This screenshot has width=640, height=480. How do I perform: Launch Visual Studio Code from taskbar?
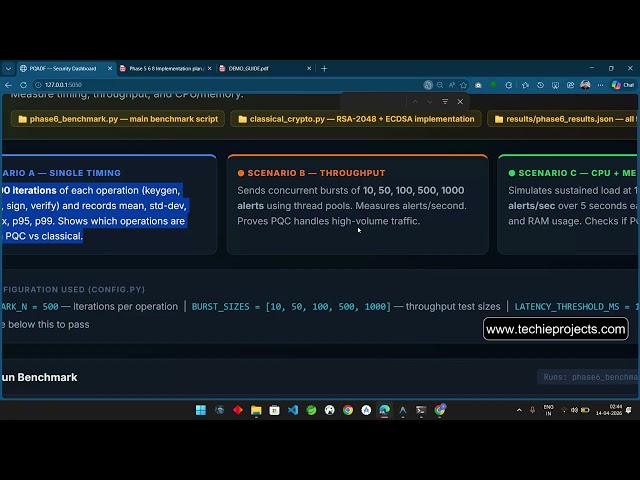click(293, 410)
